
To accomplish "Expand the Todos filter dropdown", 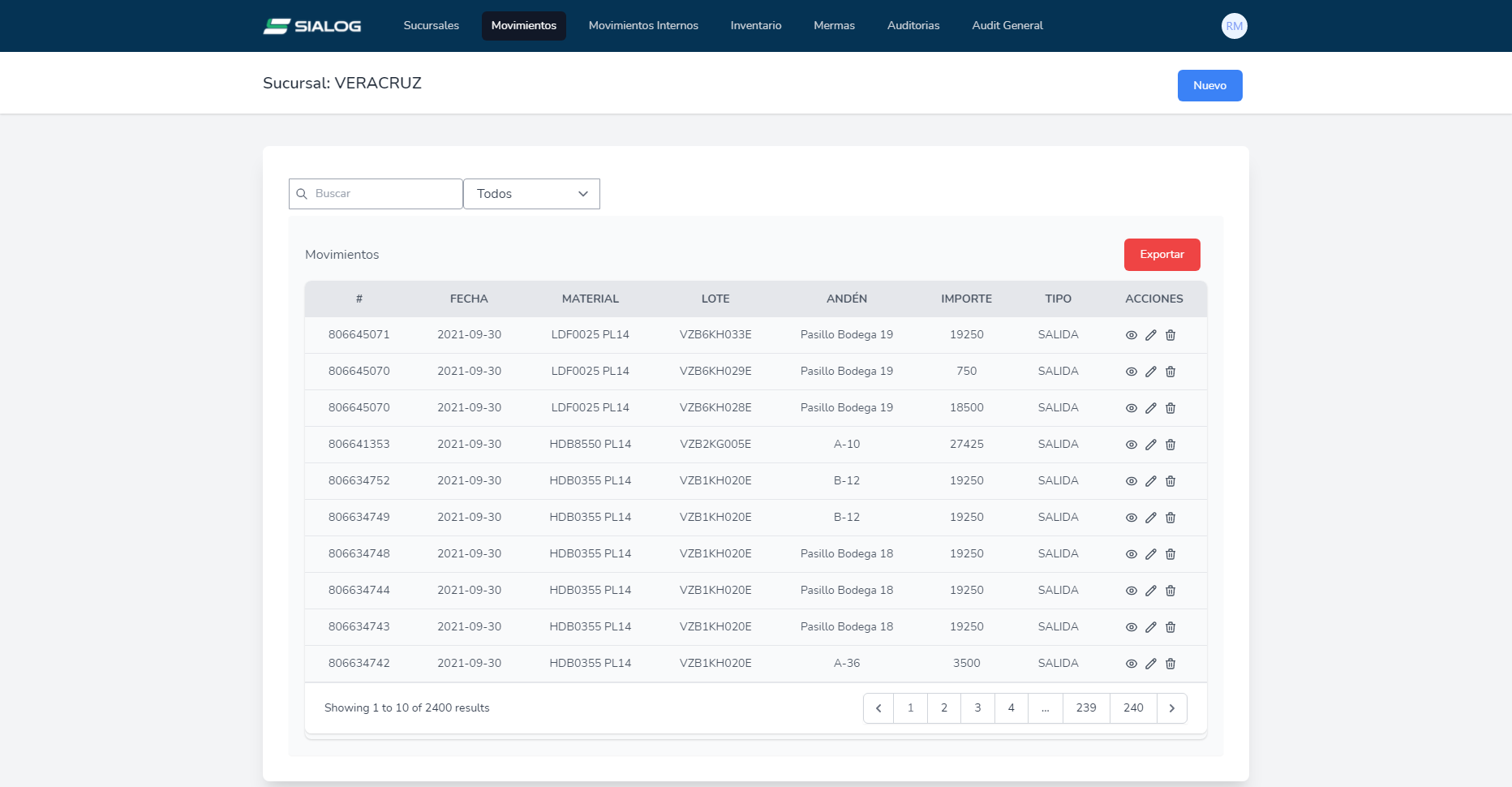I will click(x=531, y=194).
